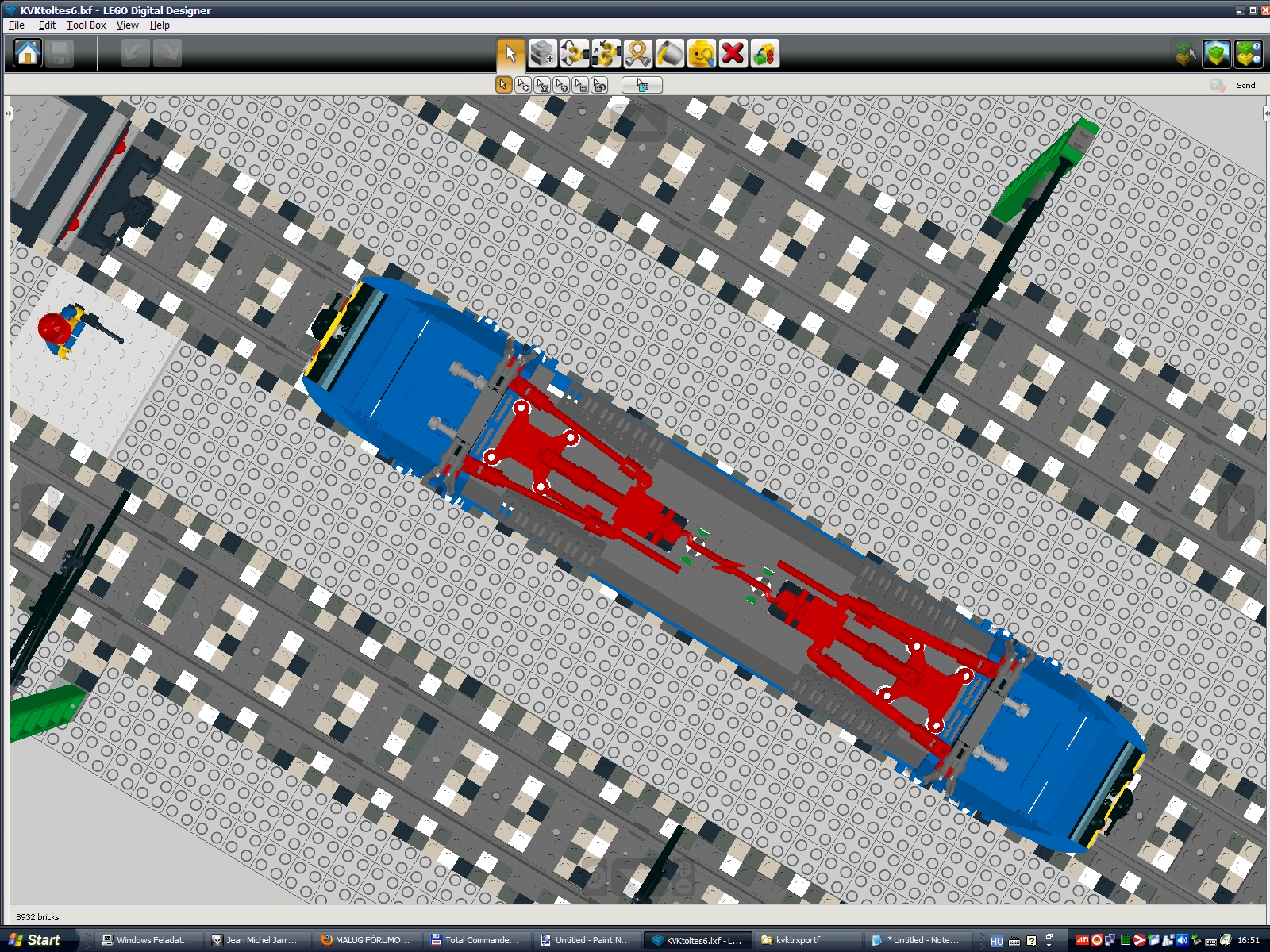Click the taskbar clock showing 16:51
Screen dimensions: 1270x952
1249,940
